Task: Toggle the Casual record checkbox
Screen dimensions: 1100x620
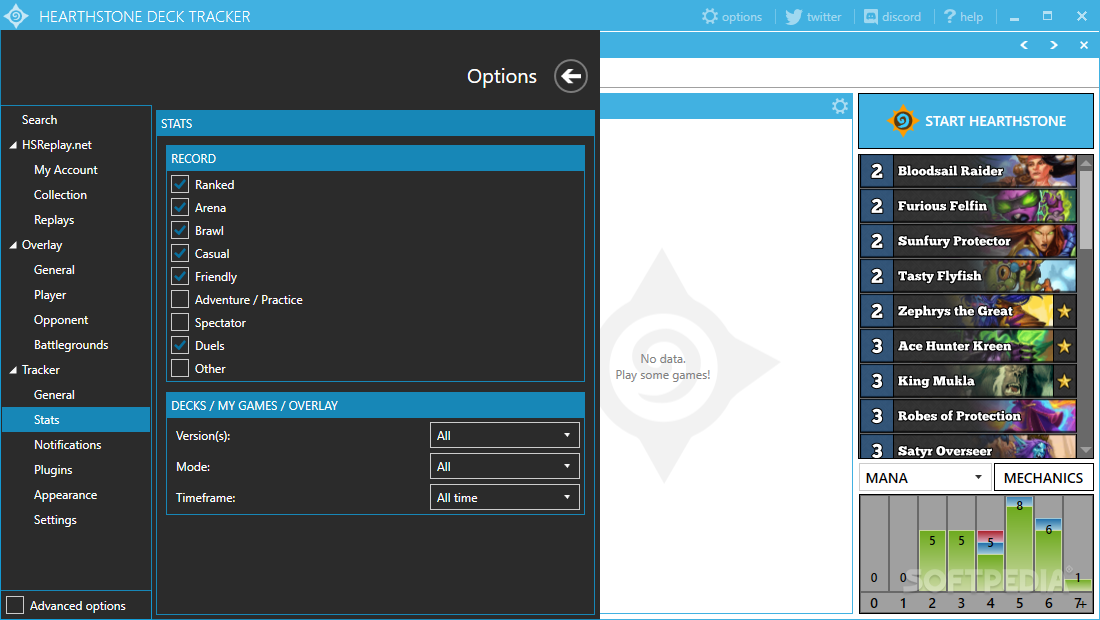Action: [x=180, y=253]
